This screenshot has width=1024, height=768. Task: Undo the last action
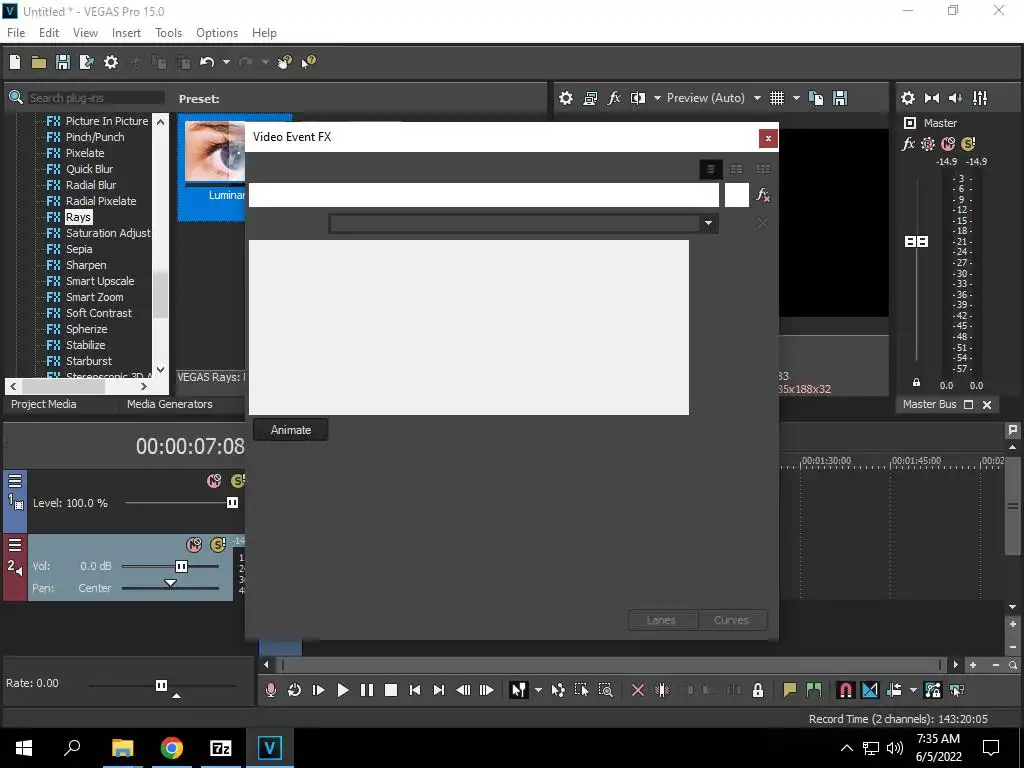(x=207, y=62)
